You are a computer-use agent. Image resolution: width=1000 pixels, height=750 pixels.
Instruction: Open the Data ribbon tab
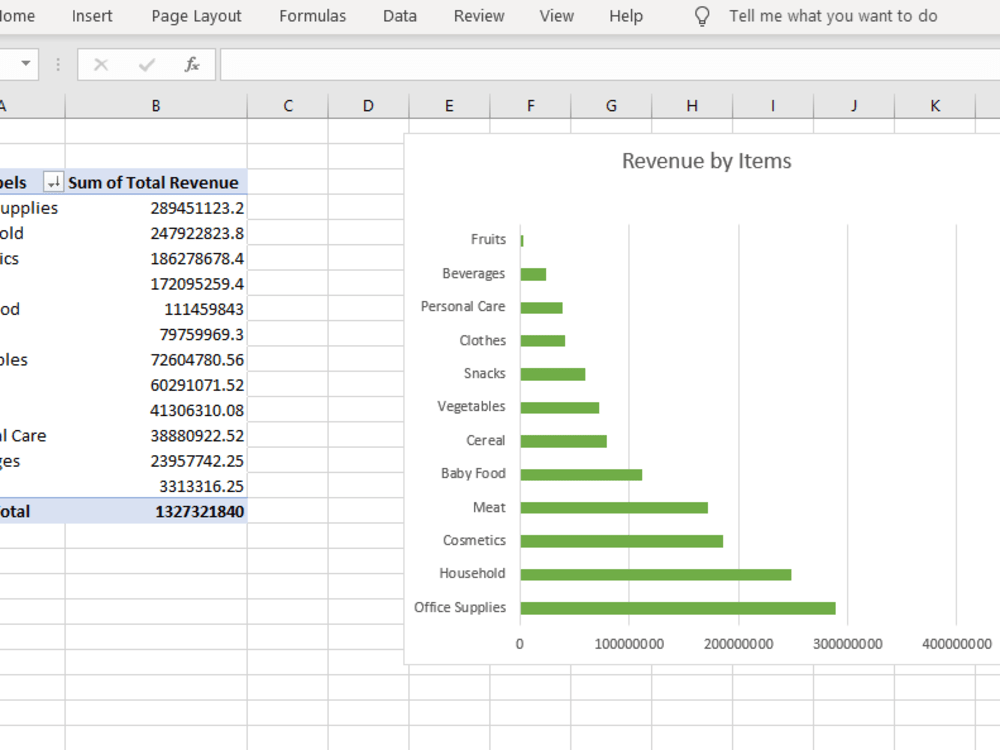(399, 15)
